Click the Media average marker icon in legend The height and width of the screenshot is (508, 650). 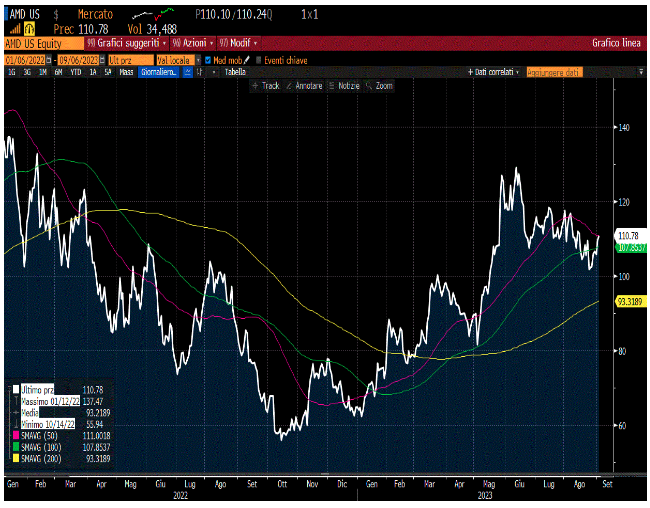[x=16, y=413]
